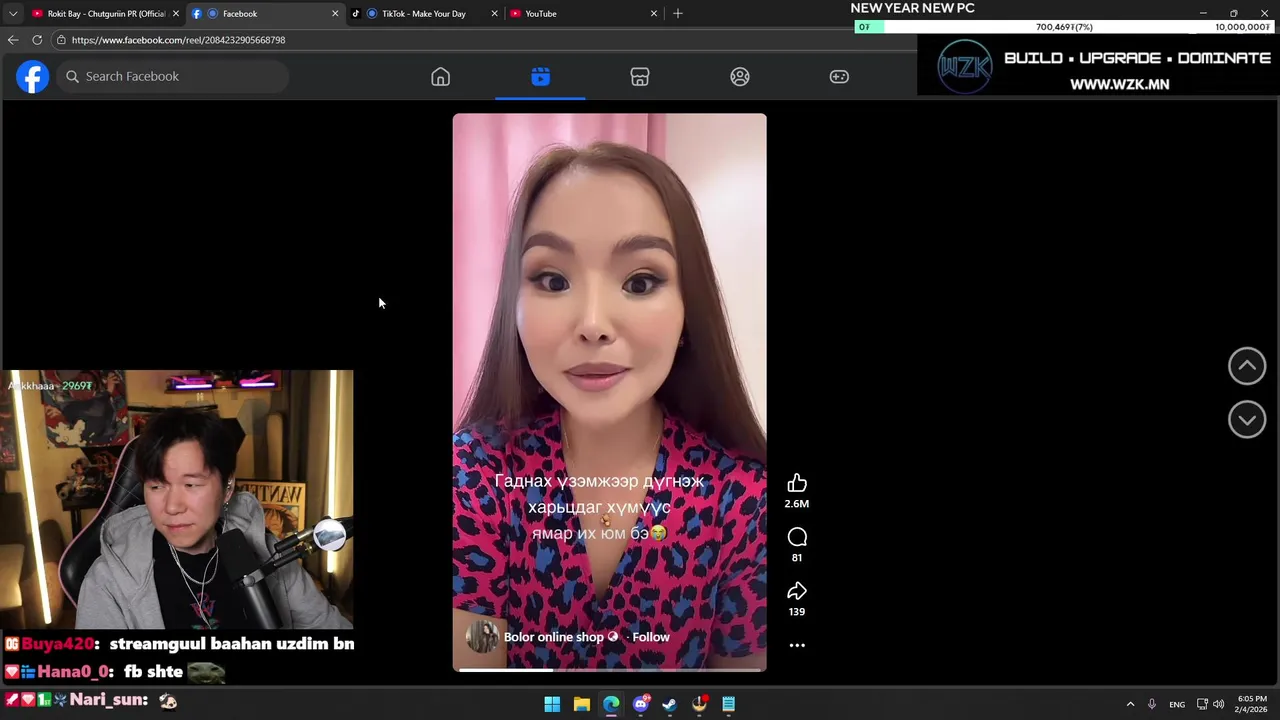Open the clock and date in taskbar
Screen dimensions: 1280x720
pos(1252,704)
